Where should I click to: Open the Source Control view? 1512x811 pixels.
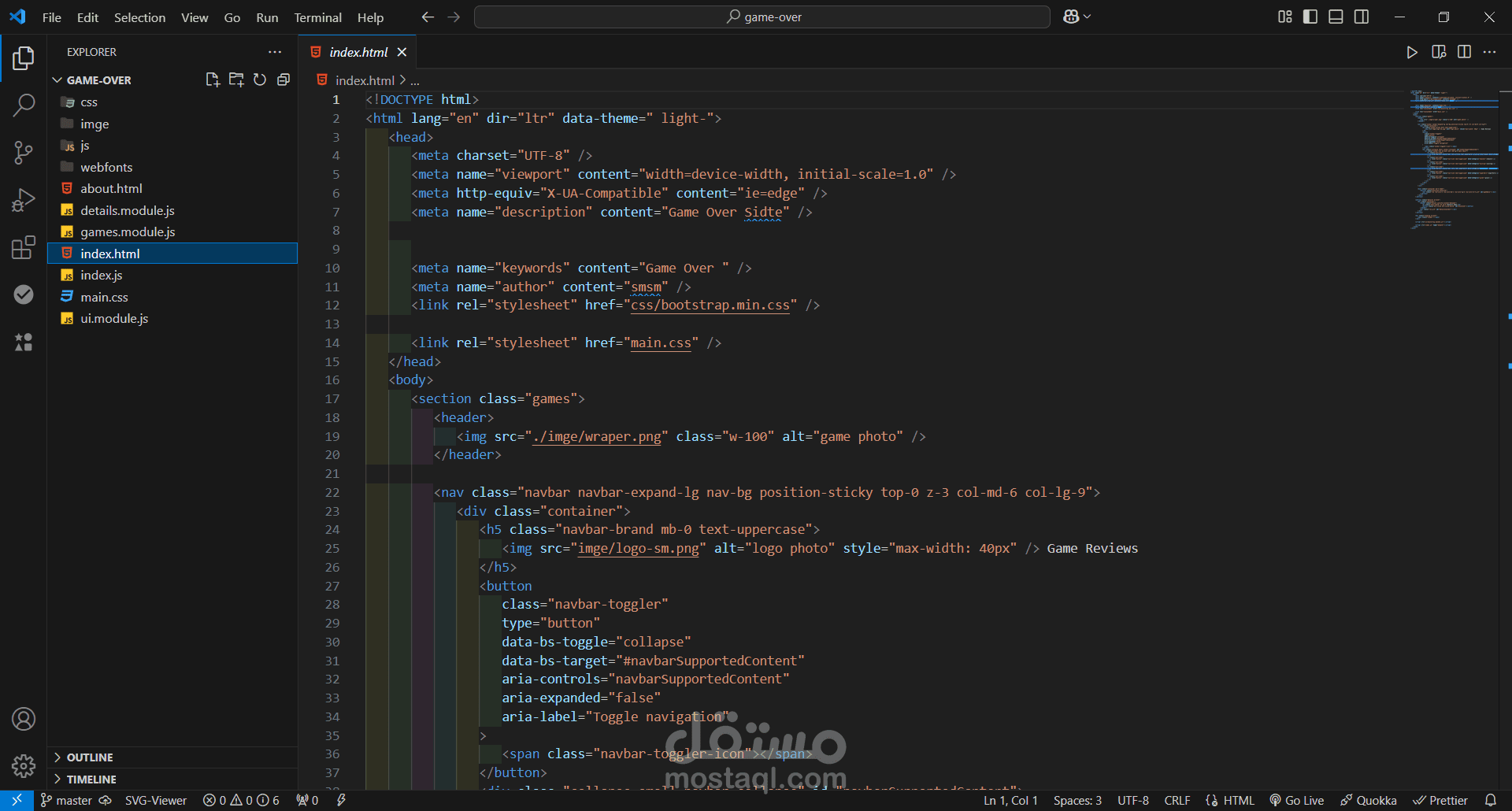pyautogui.click(x=24, y=152)
